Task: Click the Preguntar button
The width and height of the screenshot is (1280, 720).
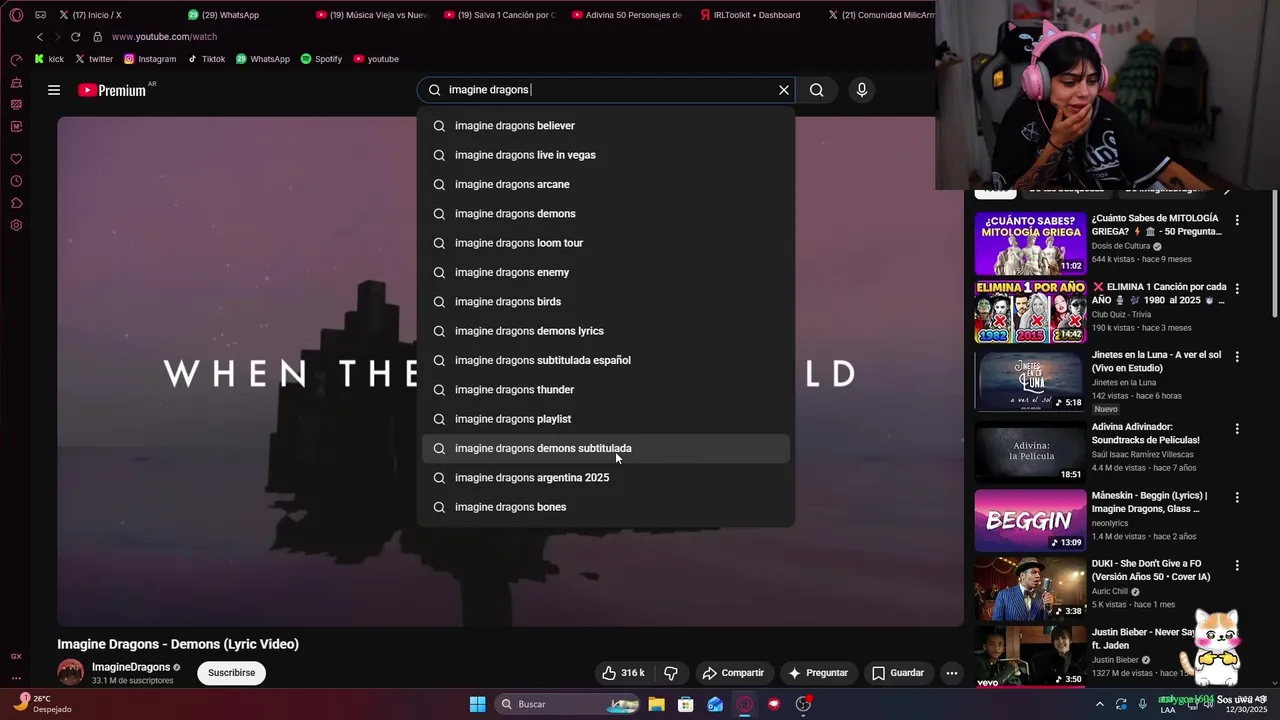Action: [818, 673]
